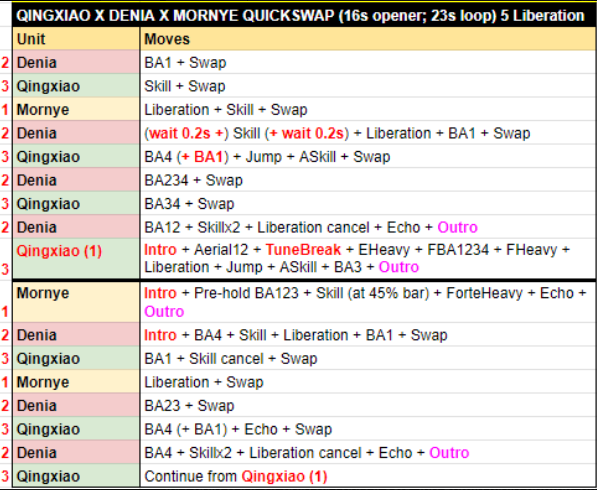Select the cell starting 'BA4 + Skillx2'
This screenshot has width=597, height=490.
click(367, 453)
